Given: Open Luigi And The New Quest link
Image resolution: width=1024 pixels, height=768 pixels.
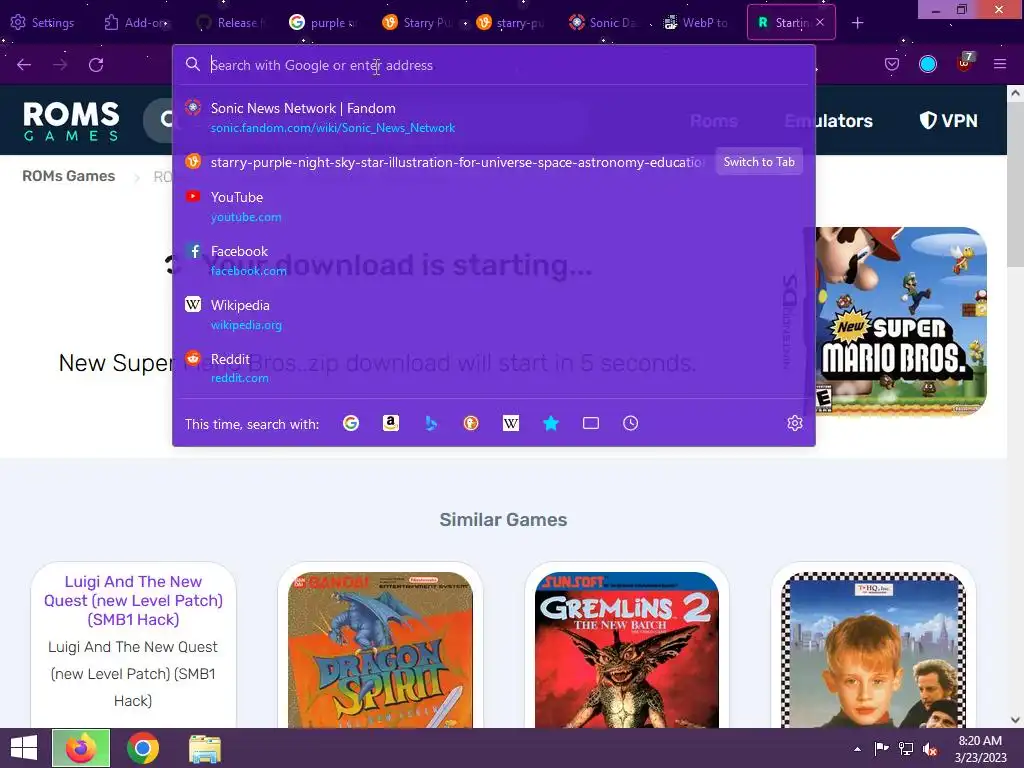Looking at the screenshot, I should [133, 600].
